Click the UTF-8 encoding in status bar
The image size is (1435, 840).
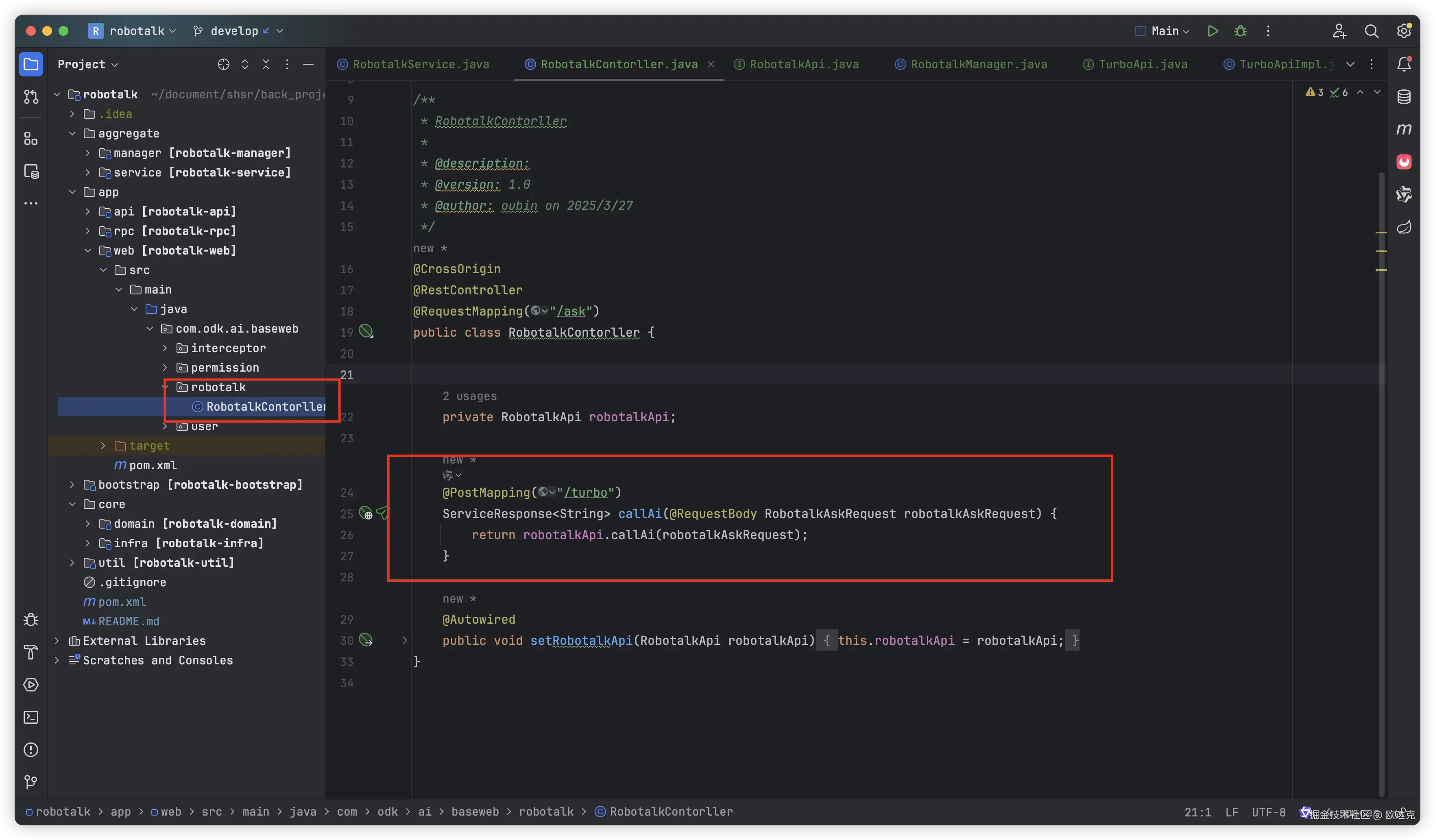1268,812
